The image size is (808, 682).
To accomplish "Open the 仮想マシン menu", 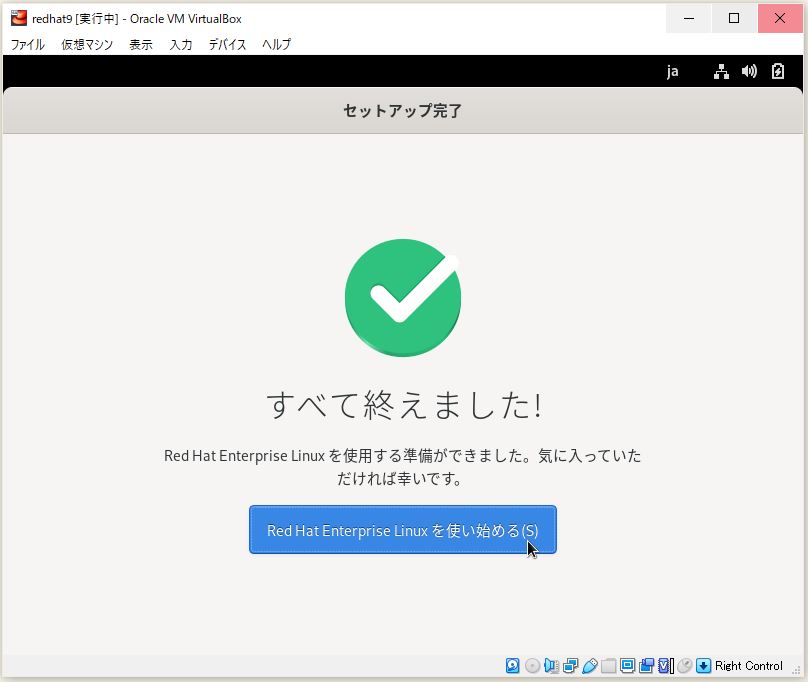I will tap(87, 44).
